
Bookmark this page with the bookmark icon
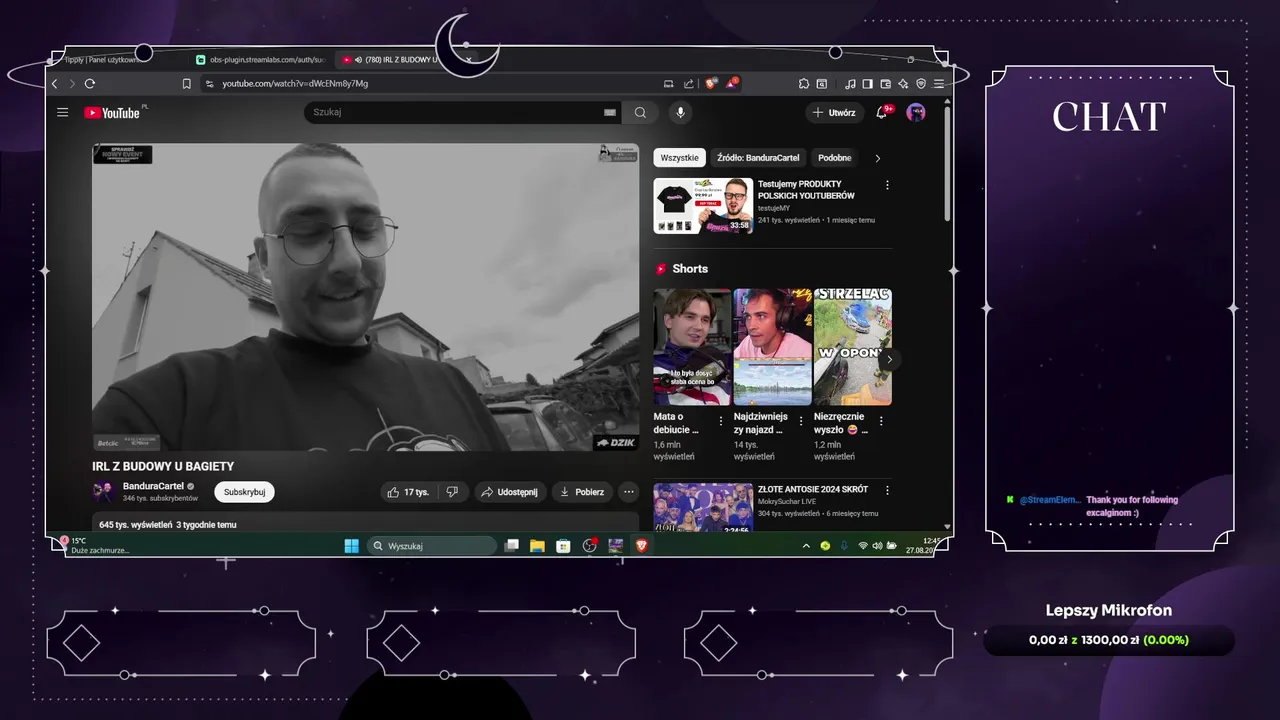pos(186,84)
